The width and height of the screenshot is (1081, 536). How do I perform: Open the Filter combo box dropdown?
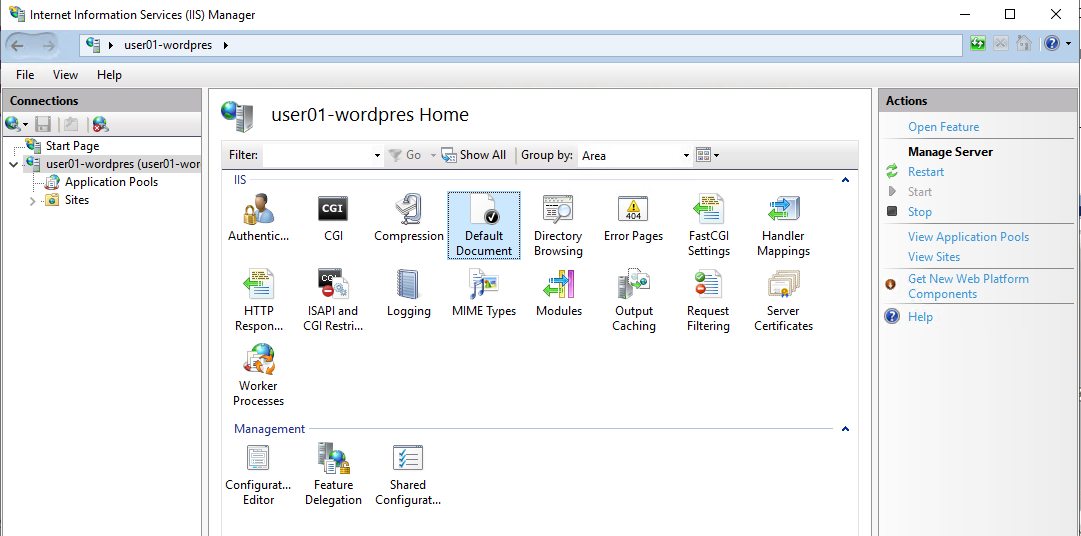[377, 156]
